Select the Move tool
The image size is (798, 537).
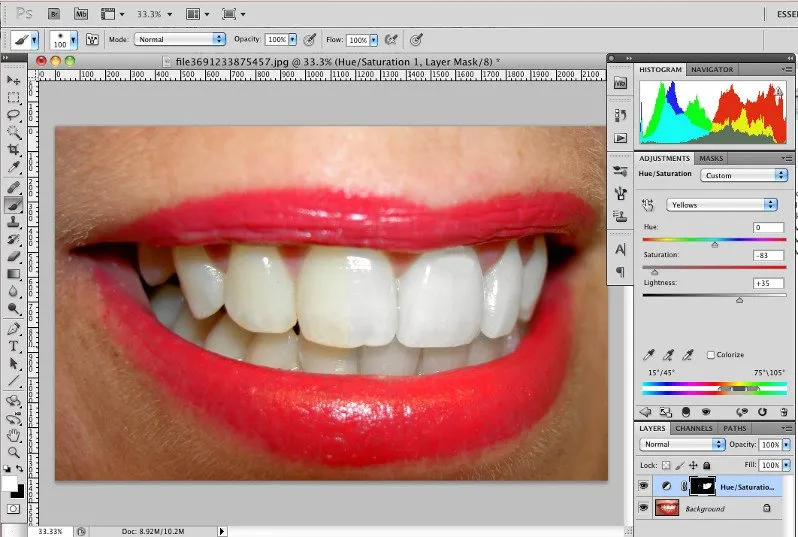pos(14,80)
